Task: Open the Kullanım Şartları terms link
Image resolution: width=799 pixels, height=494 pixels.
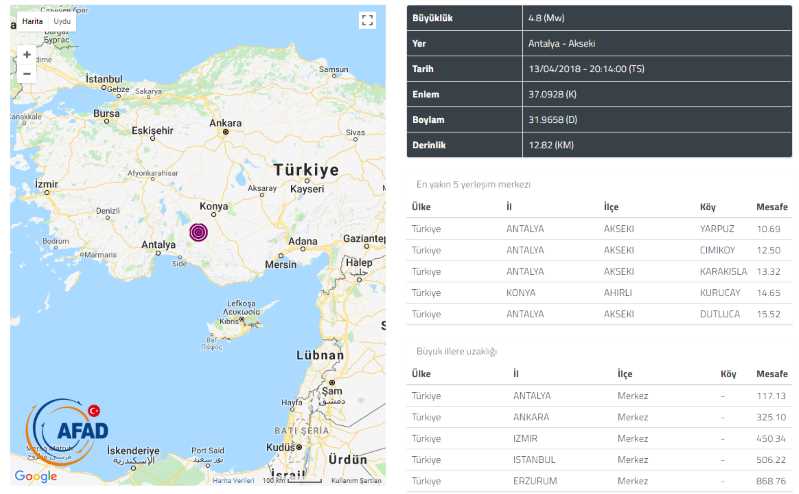Action: pyautogui.click(x=356, y=481)
